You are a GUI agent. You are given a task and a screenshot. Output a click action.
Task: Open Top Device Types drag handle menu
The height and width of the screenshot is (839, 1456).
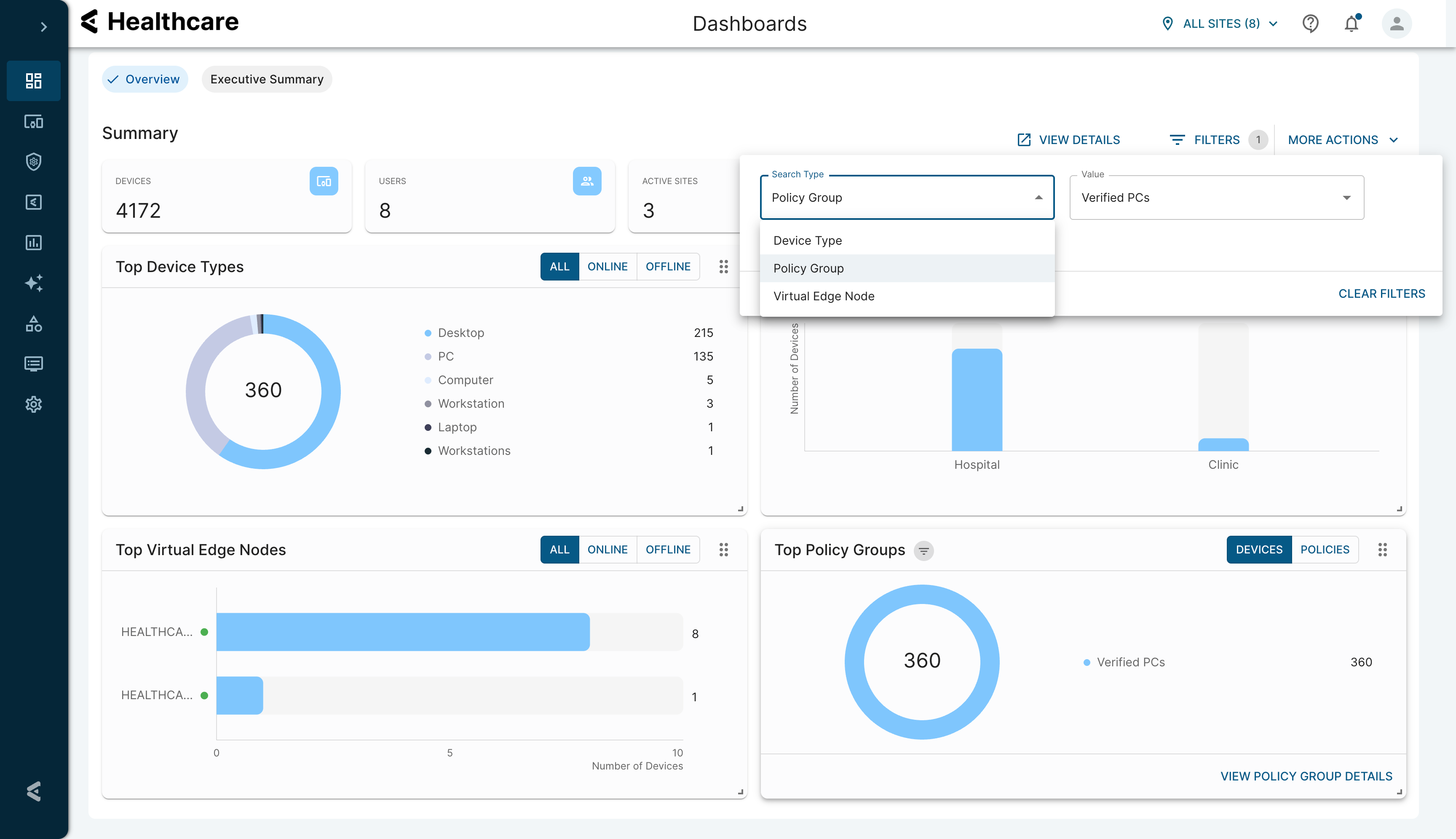(723, 267)
